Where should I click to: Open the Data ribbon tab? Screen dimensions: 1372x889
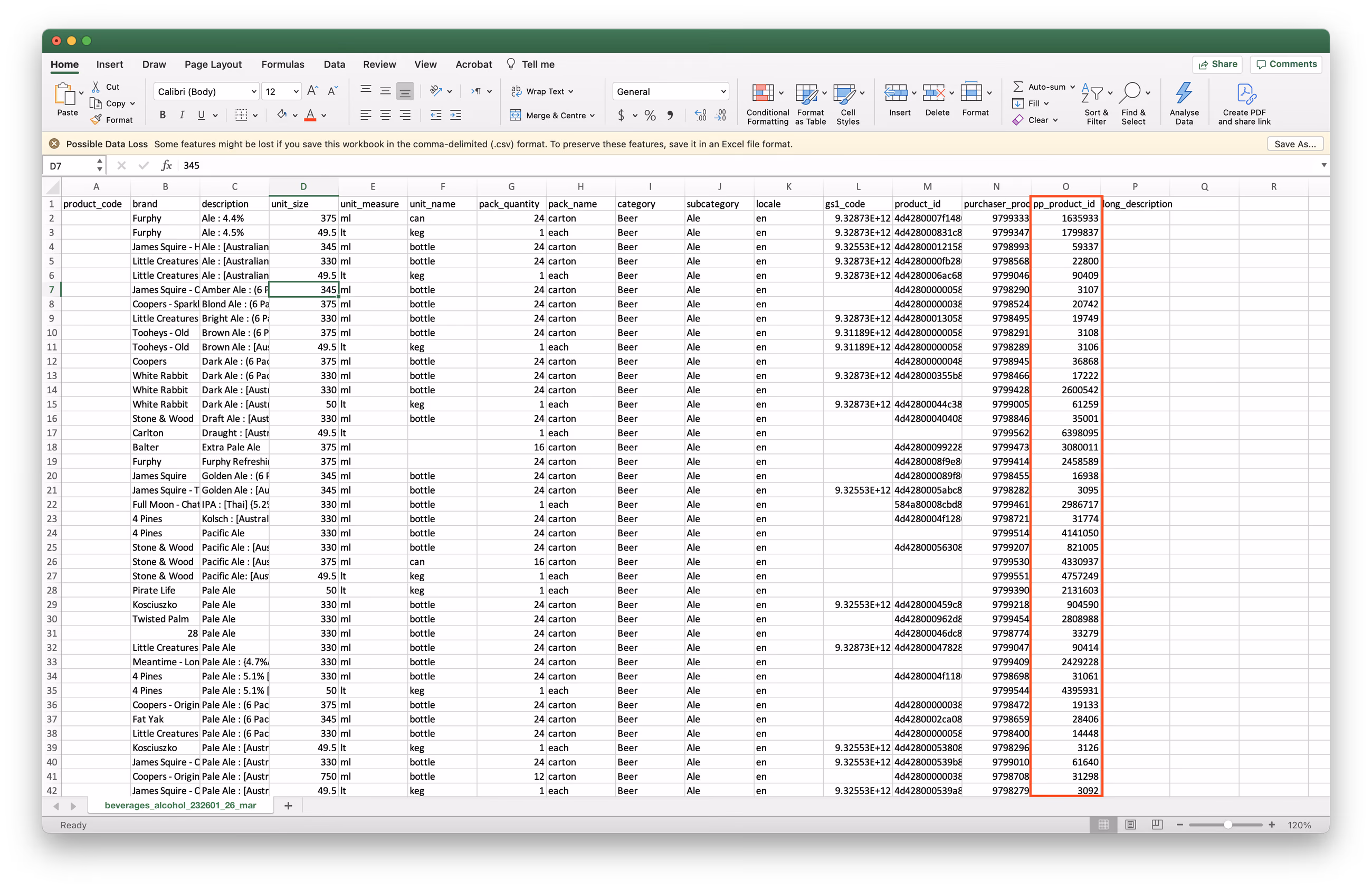click(335, 64)
